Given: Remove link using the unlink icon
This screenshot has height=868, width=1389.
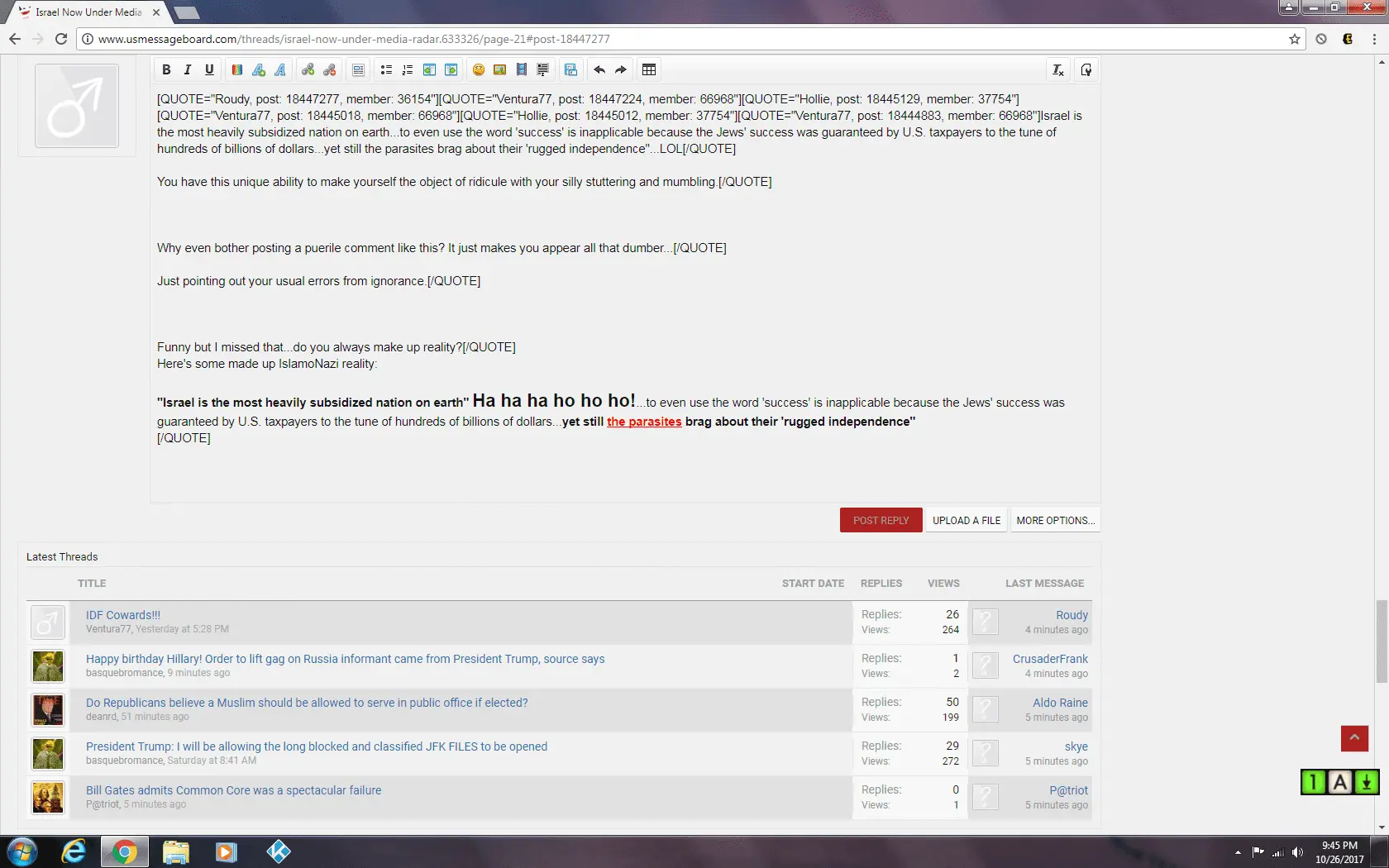Looking at the screenshot, I should click(x=329, y=70).
